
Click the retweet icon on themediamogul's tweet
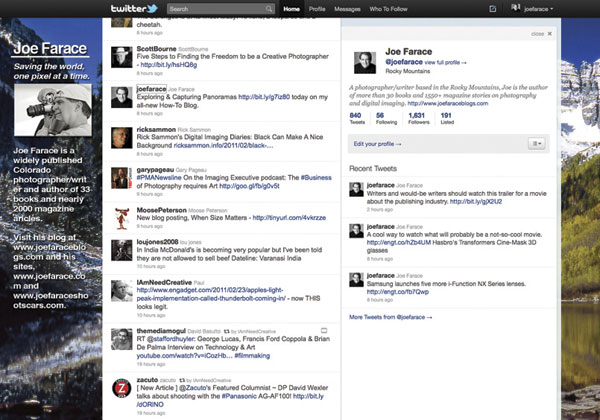pyautogui.click(x=227, y=331)
